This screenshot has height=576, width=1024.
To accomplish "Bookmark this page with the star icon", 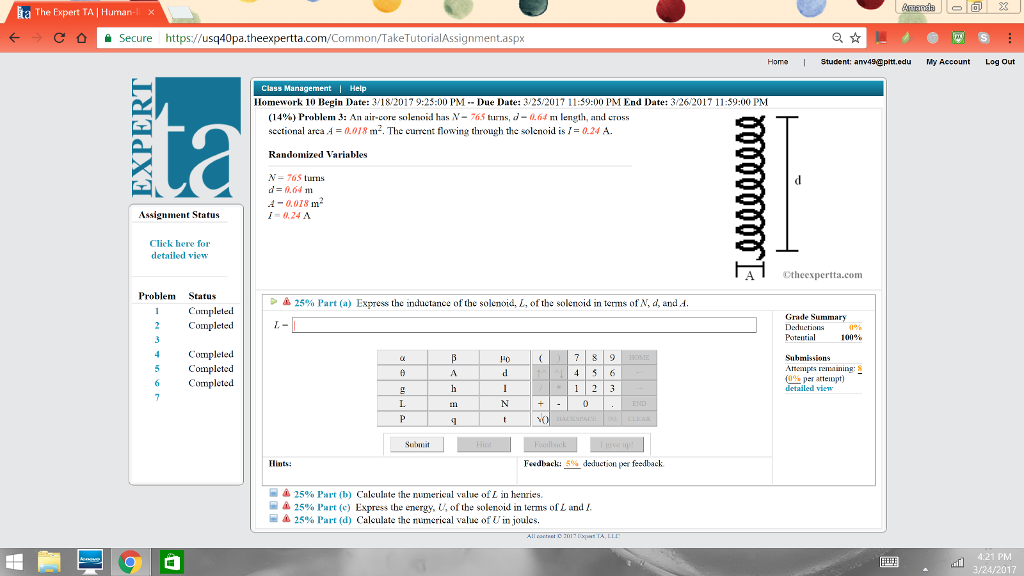I will [x=856, y=38].
